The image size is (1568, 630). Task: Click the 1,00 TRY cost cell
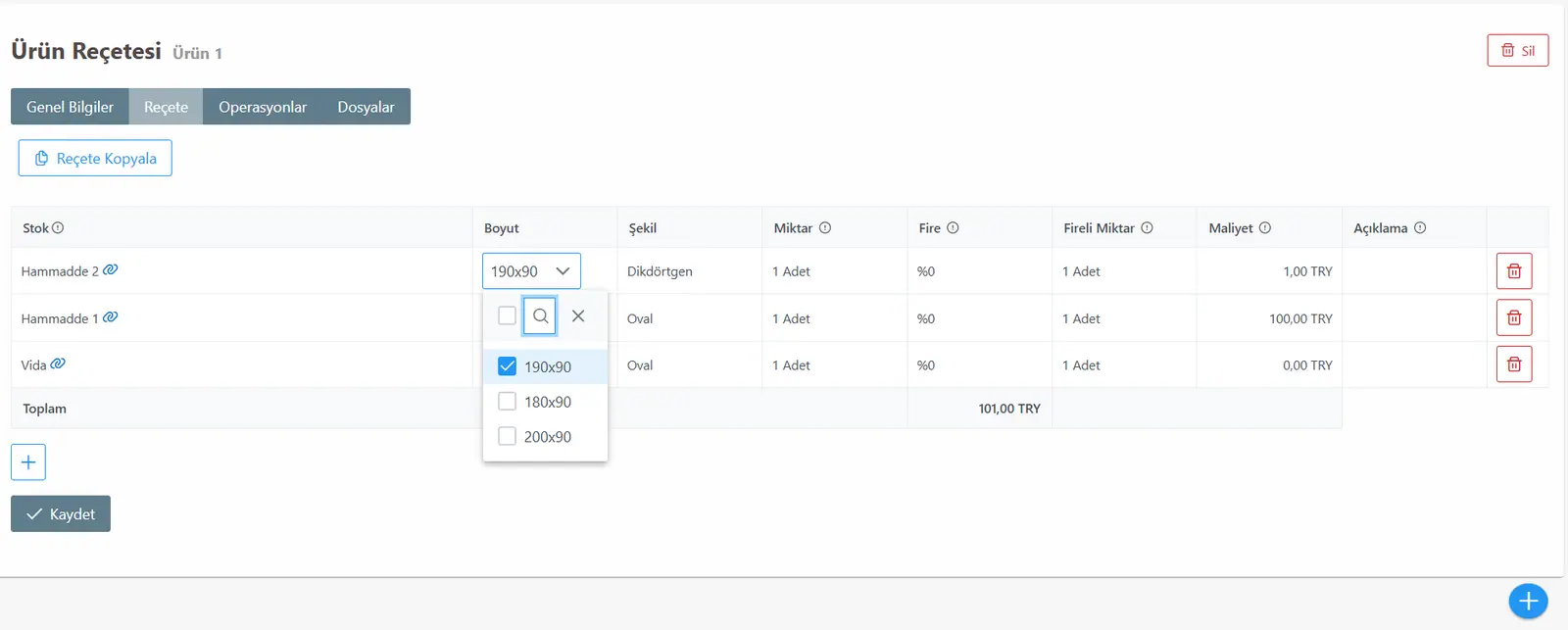[x=1268, y=271]
